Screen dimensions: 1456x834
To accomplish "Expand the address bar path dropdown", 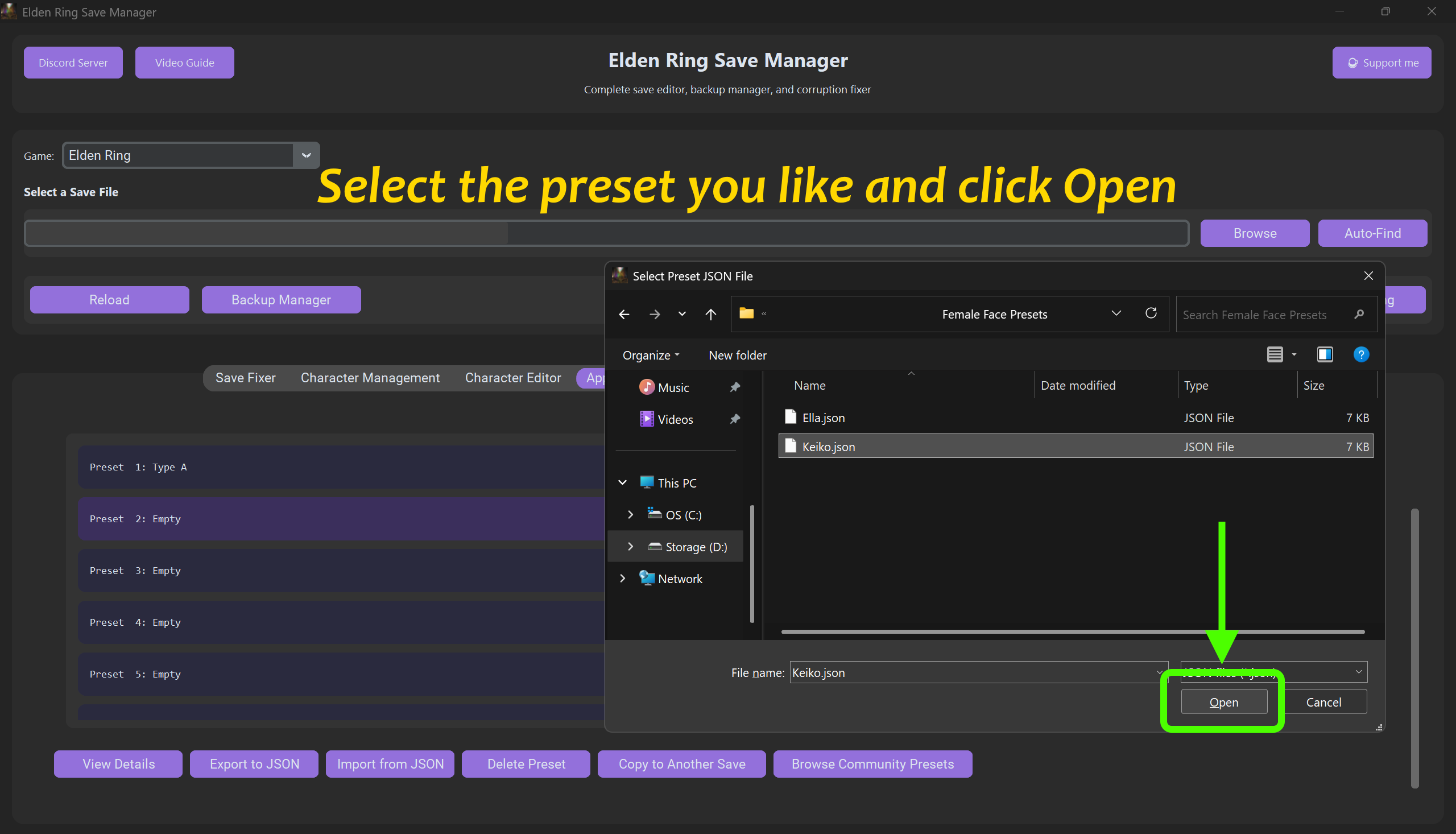I will point(1116,313).
